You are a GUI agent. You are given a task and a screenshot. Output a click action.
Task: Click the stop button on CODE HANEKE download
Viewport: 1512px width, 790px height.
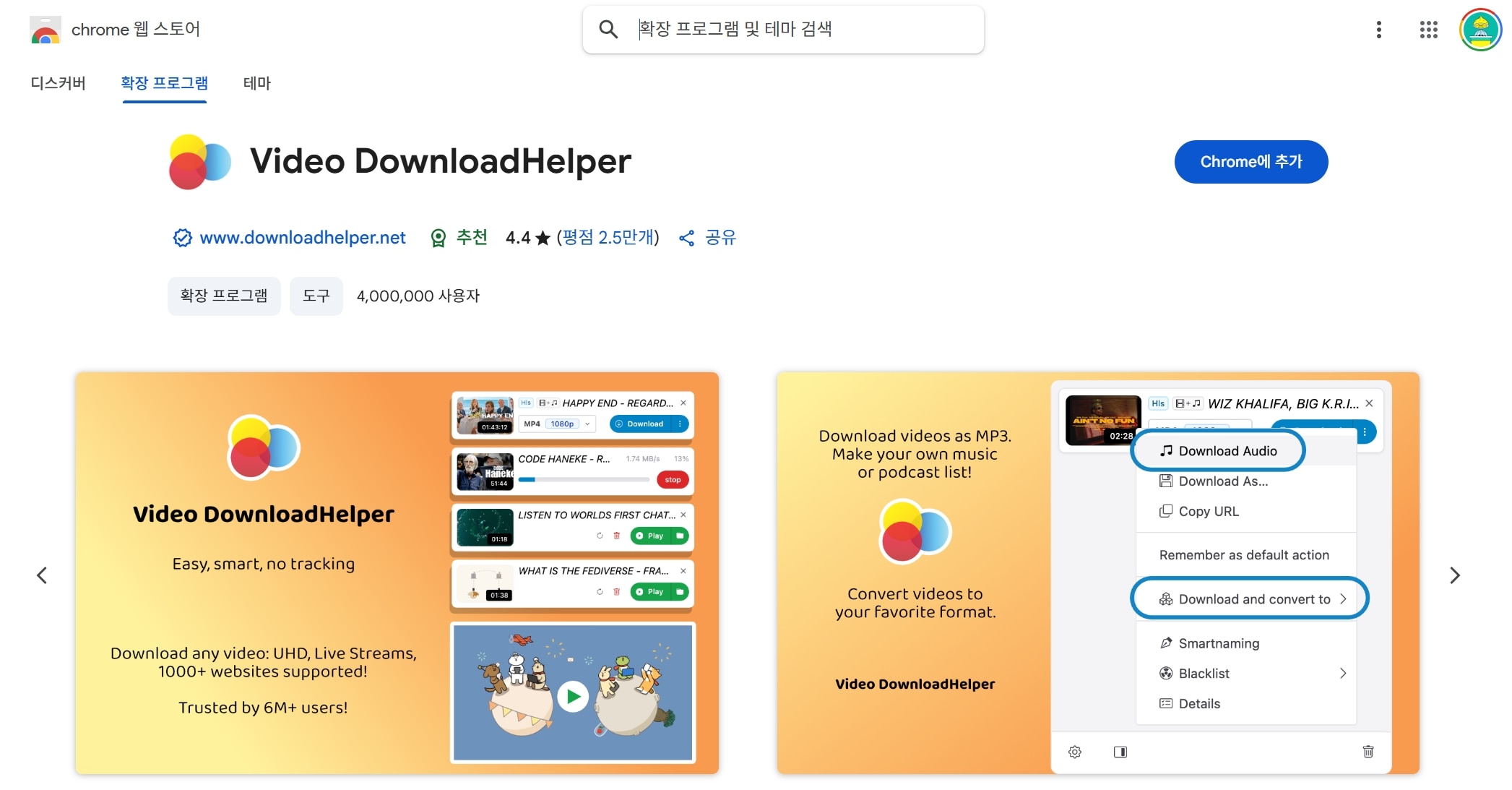pos(673,480)
